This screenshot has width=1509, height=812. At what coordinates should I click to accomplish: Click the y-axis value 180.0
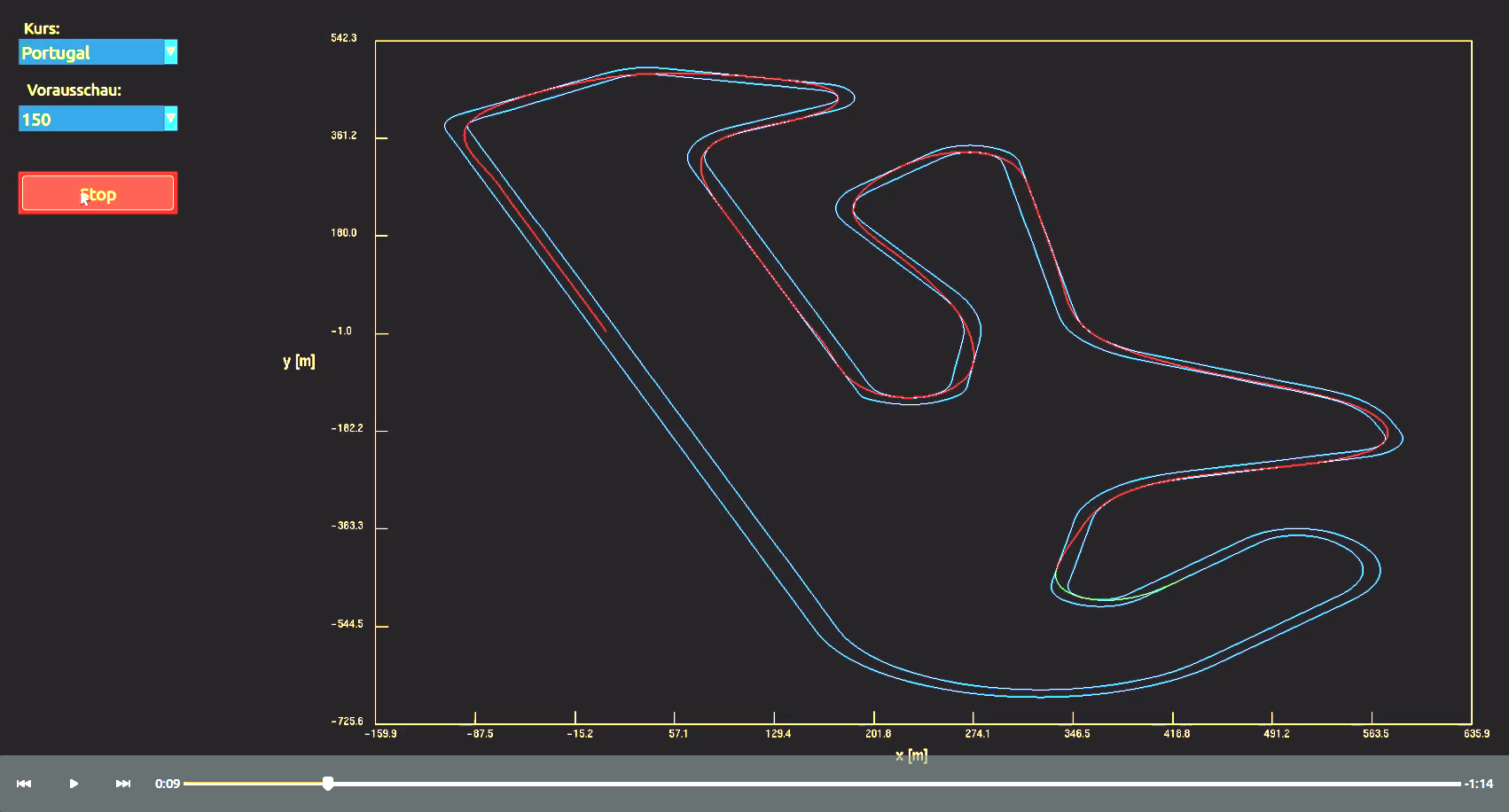click(344, 233)
